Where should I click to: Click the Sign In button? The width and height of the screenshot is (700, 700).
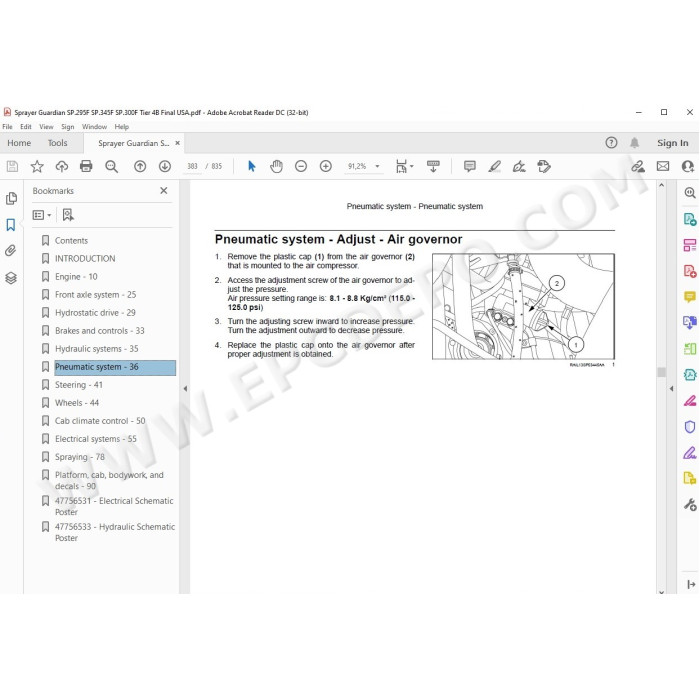[672, 143]
